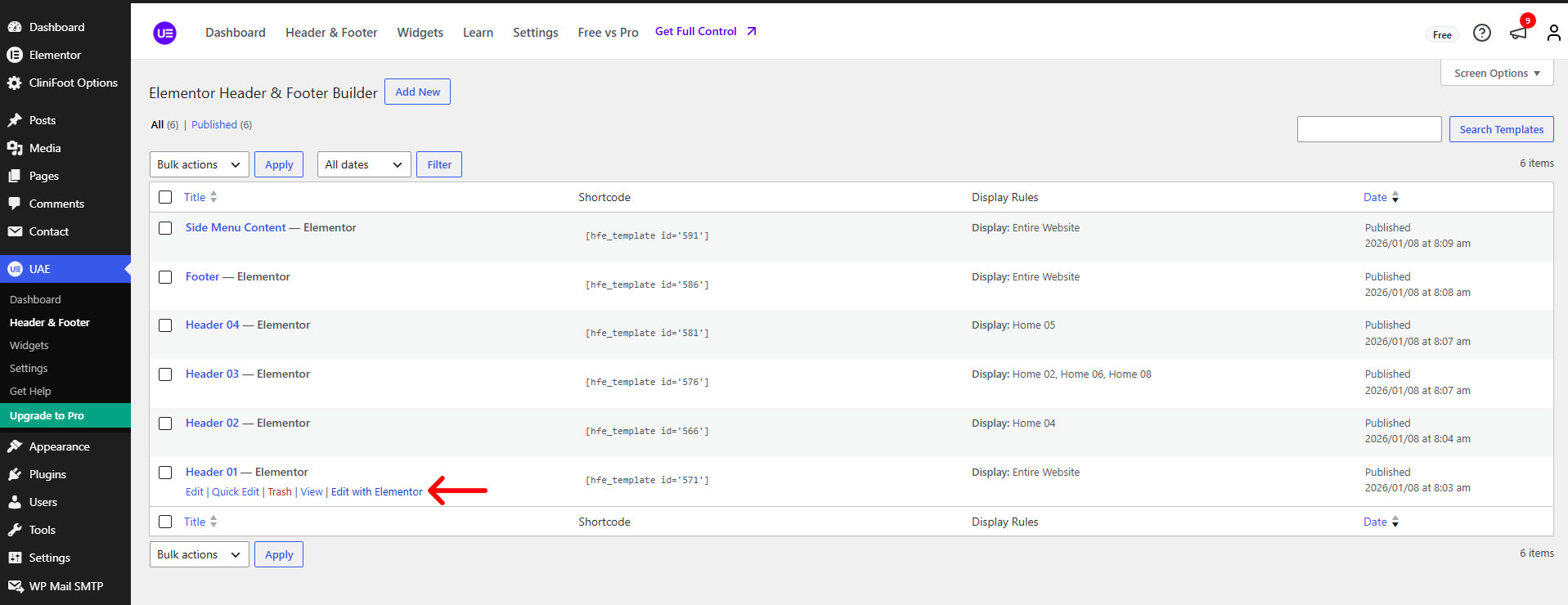Image resolution: width=1568 pixels, height=605 pixels.
Task: Select the Header 04 row checkbox
Action: click(165, 325)
